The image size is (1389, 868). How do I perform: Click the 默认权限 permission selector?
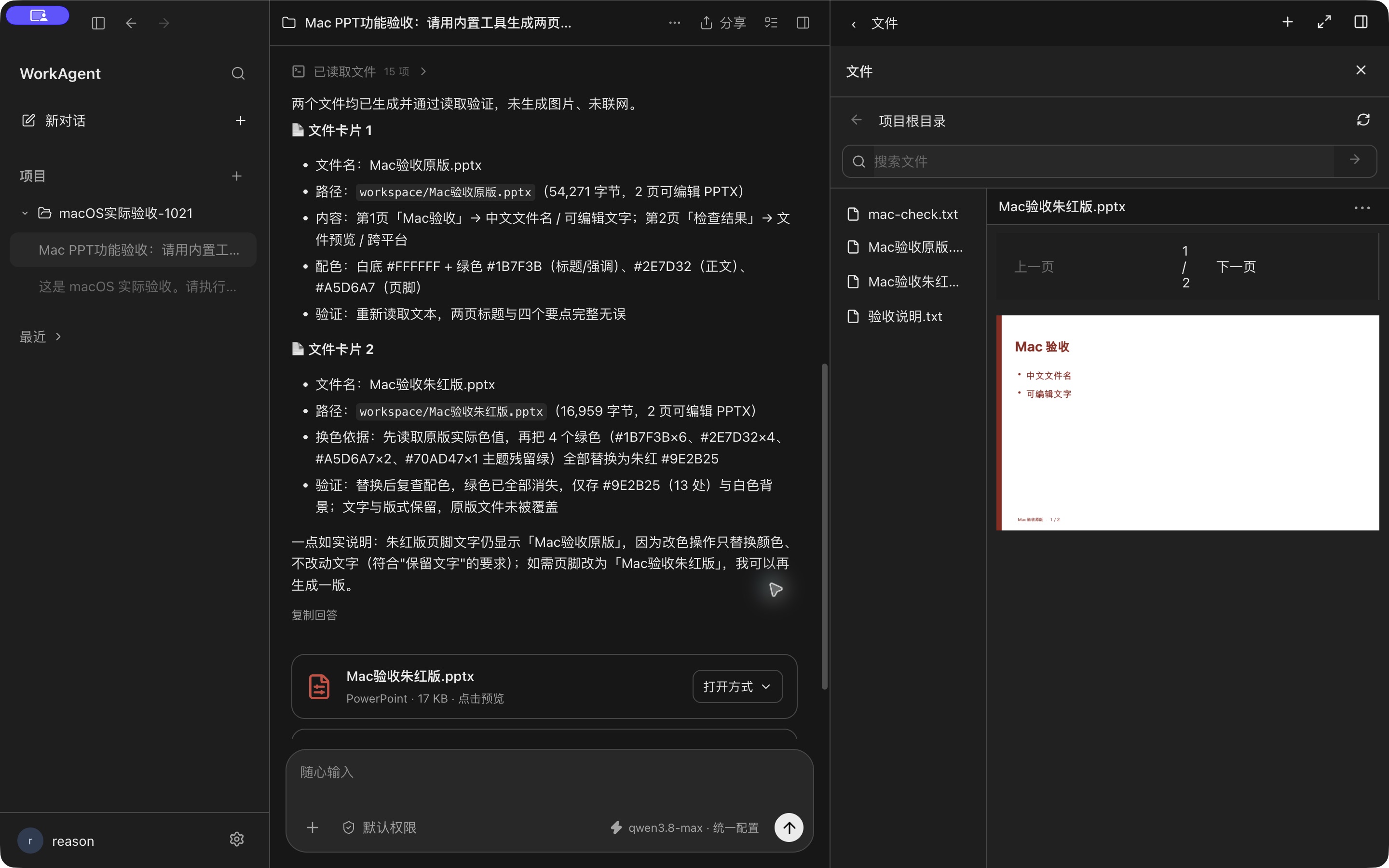click(x=380, y=827)
